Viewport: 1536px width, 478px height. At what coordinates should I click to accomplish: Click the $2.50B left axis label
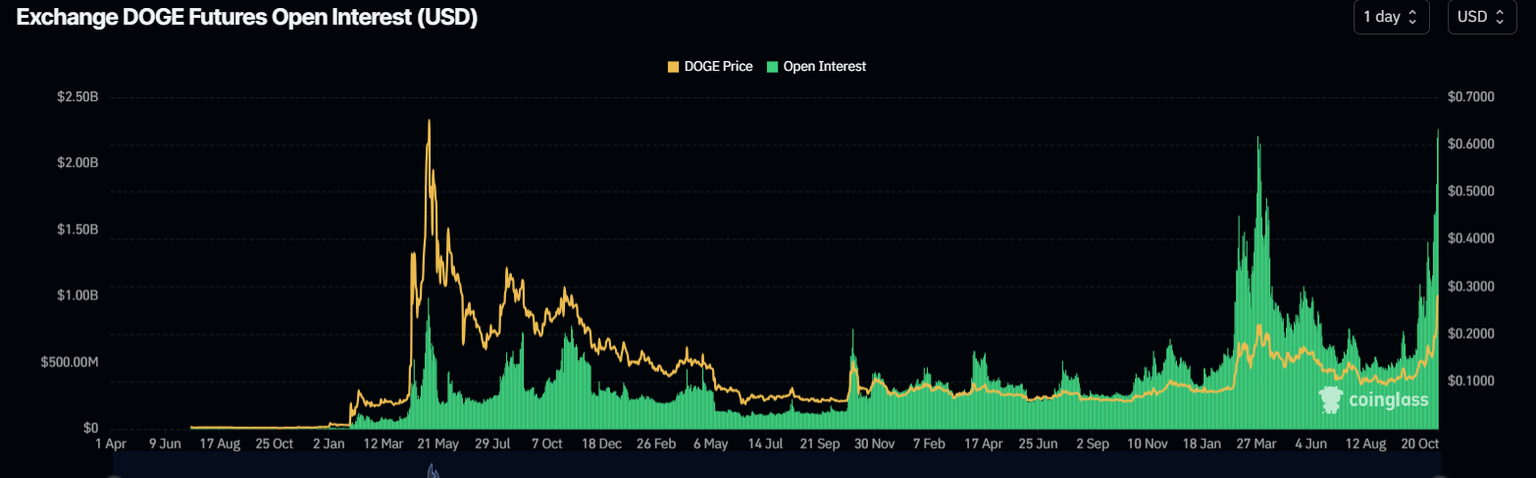point(77,97)
